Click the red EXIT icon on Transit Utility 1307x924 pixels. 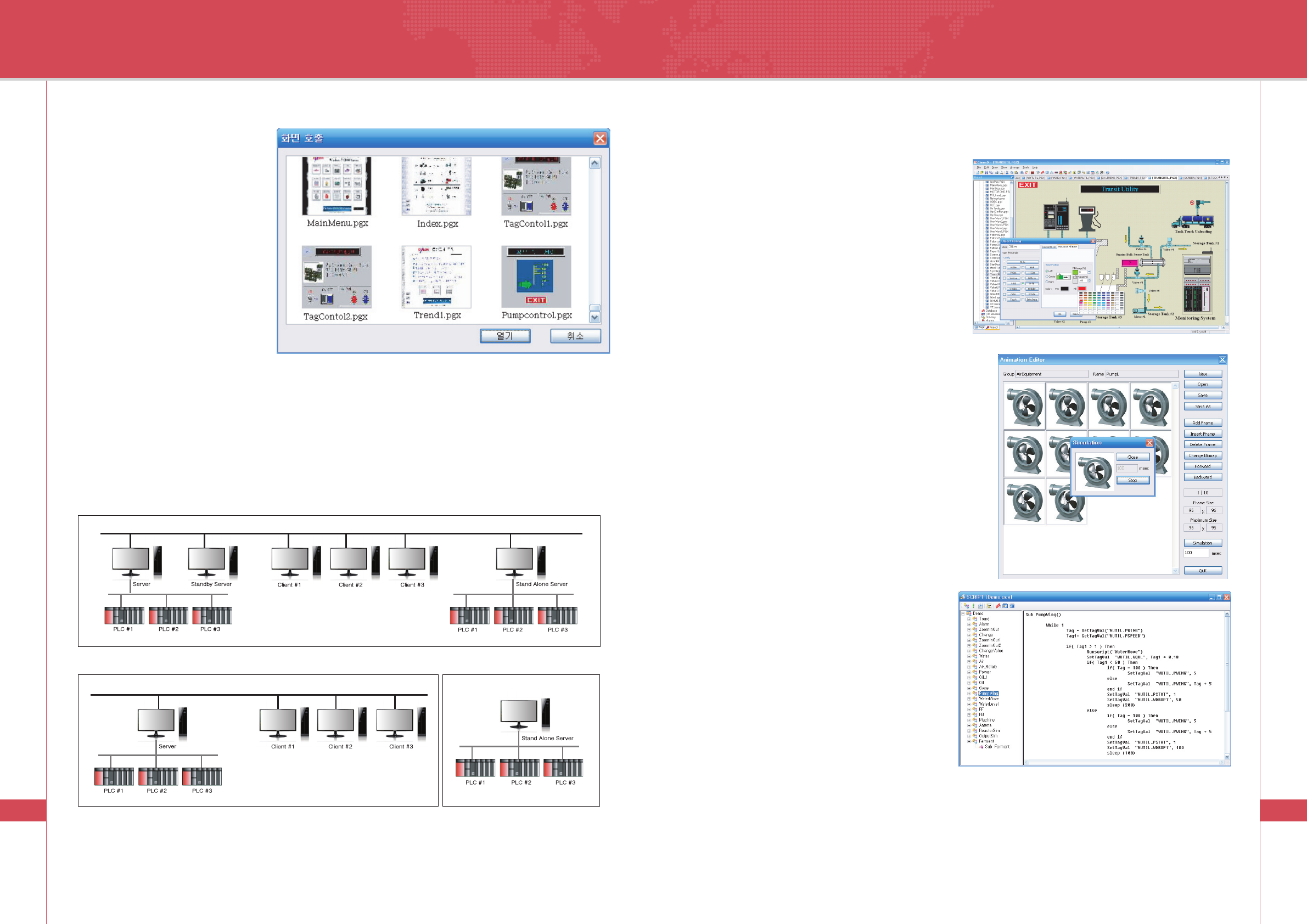pyautogui.click(x=1028, y=185)
